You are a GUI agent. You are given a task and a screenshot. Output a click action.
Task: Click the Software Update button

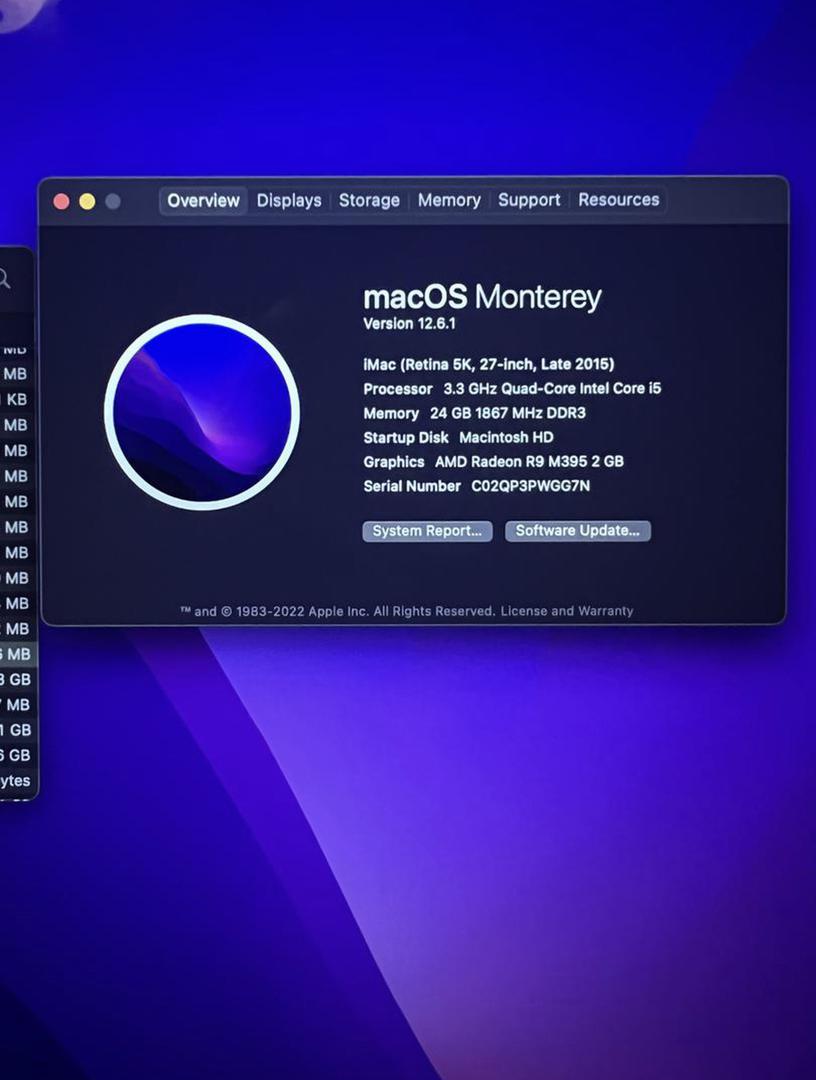(x=578, y=531)
